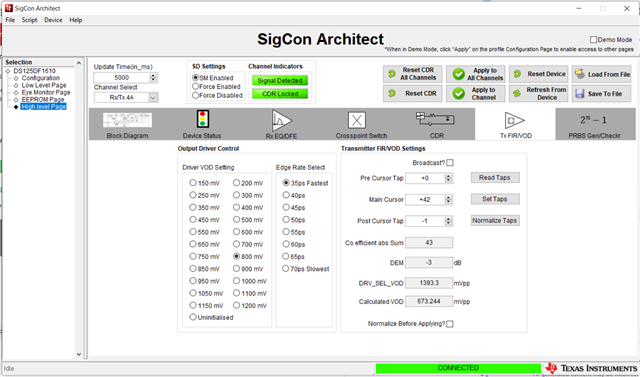The height and width of the screenshot is (377, 640).
Task: Click Apply to All Channels
Action: click(476, 74)
